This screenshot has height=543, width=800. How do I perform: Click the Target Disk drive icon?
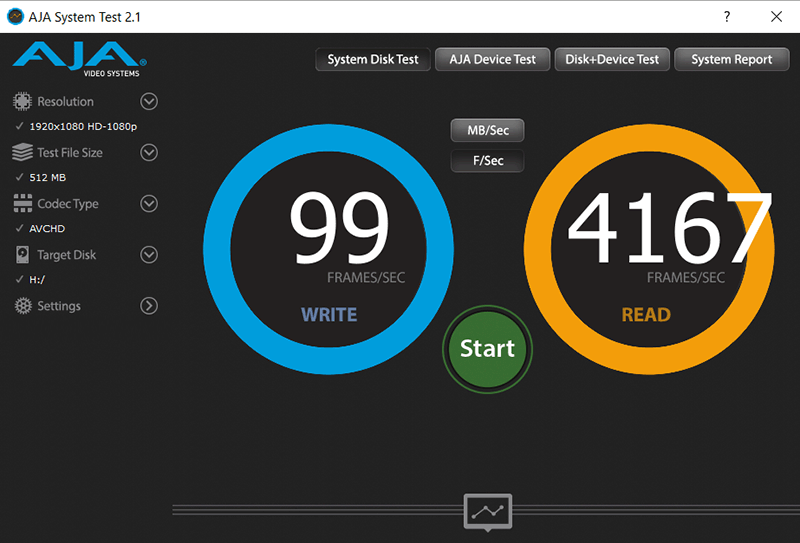tap(22, 254)
